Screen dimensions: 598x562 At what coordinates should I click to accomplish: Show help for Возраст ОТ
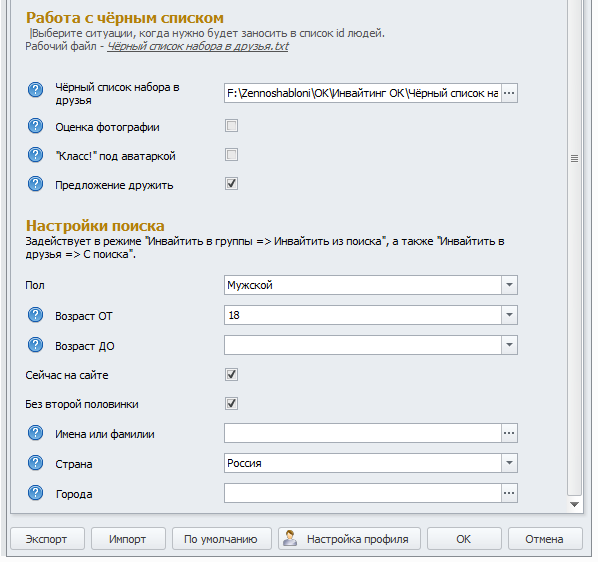point(35,315)
